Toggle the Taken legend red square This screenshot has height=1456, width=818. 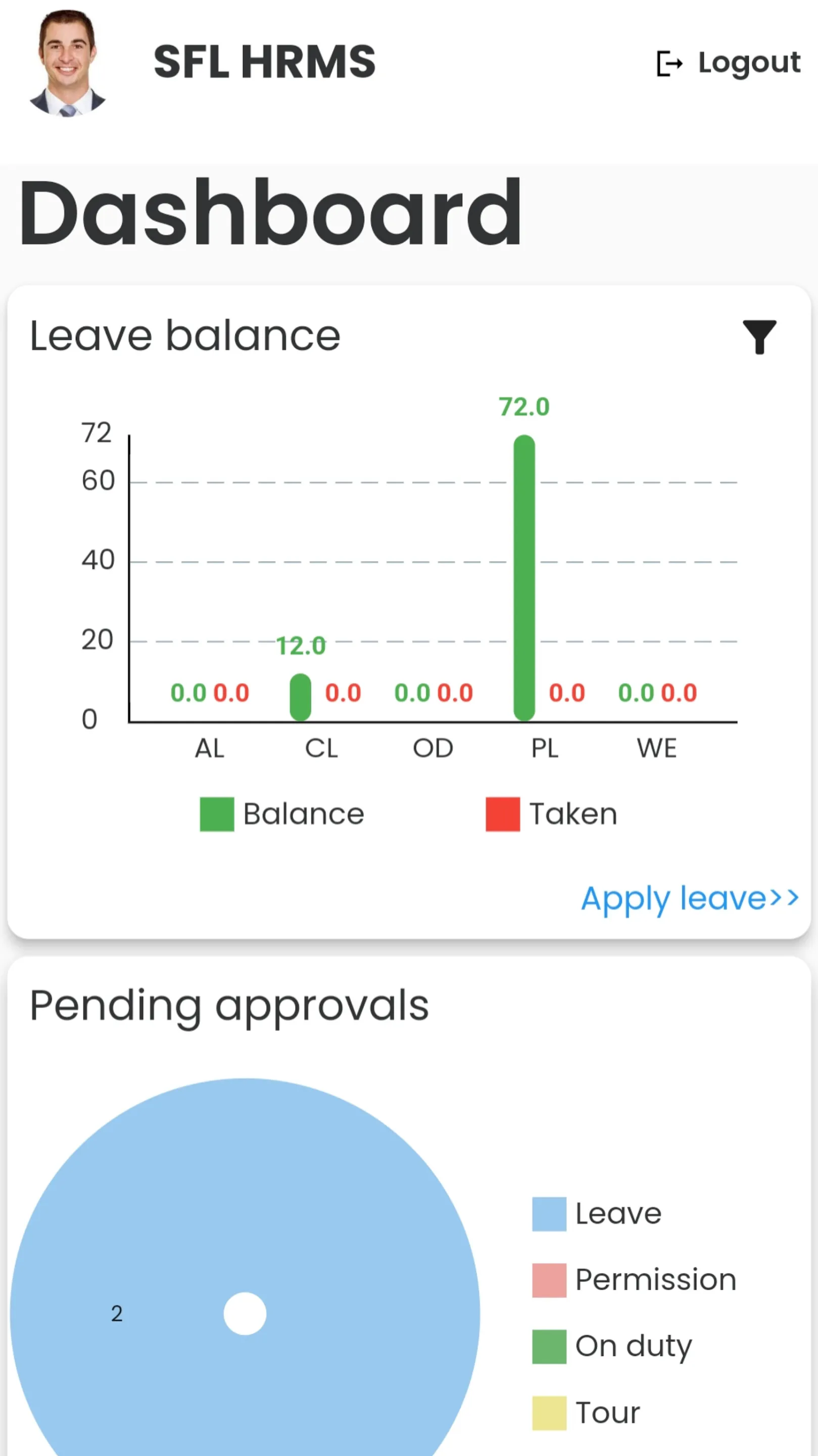[x=502, y=814]
